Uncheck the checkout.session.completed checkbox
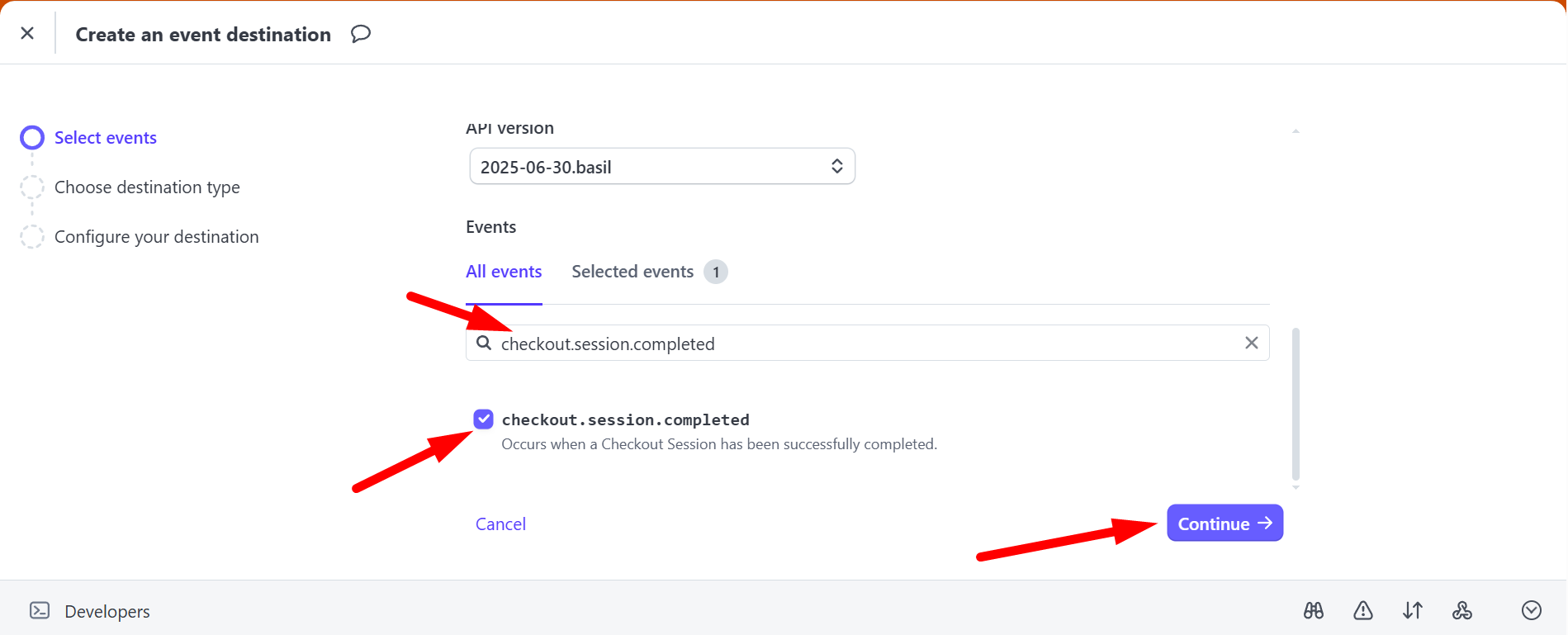This screenshot has width=1568, height=635. [x=484, y=419]
